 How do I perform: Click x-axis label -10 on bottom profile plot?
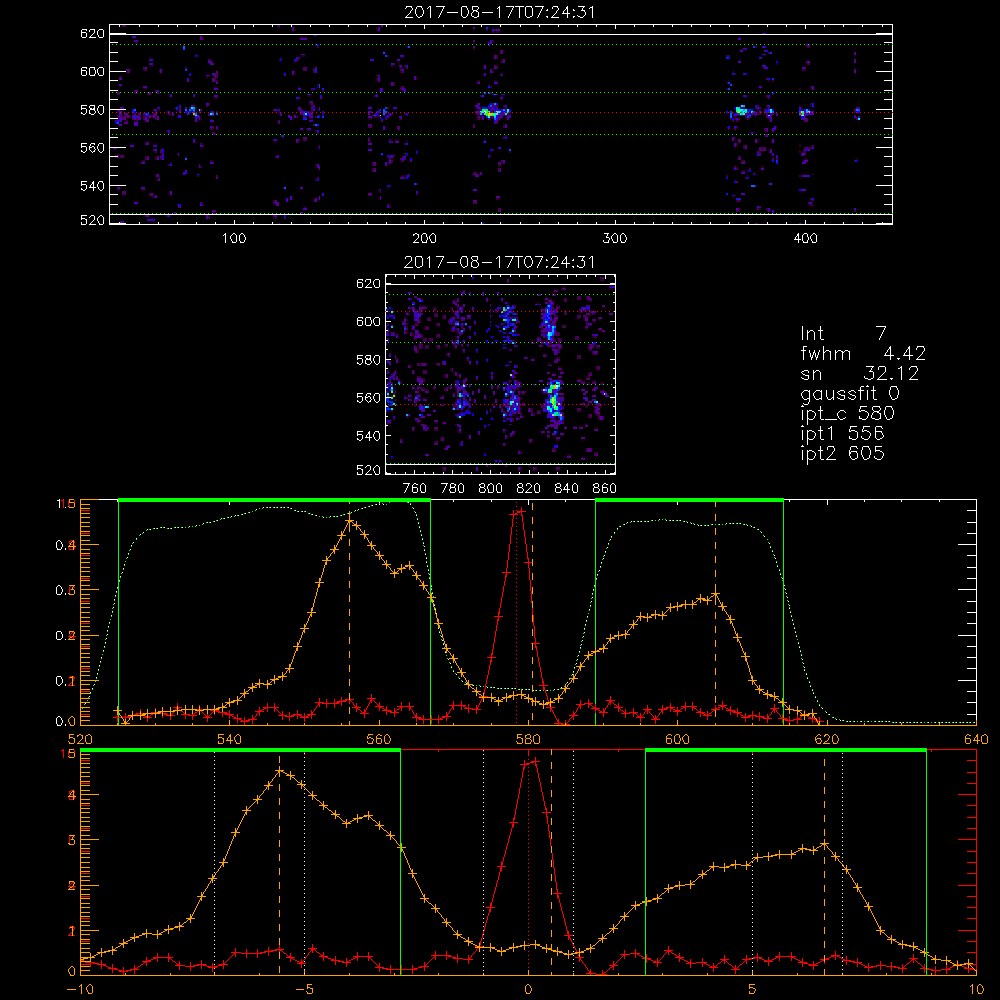point(81,990)
